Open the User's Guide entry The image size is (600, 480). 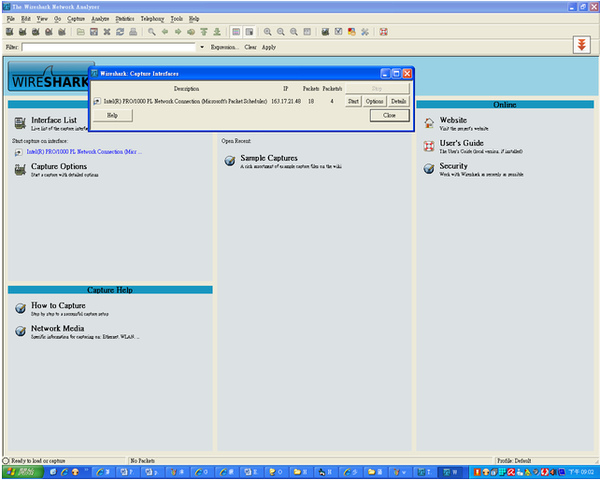461,143
